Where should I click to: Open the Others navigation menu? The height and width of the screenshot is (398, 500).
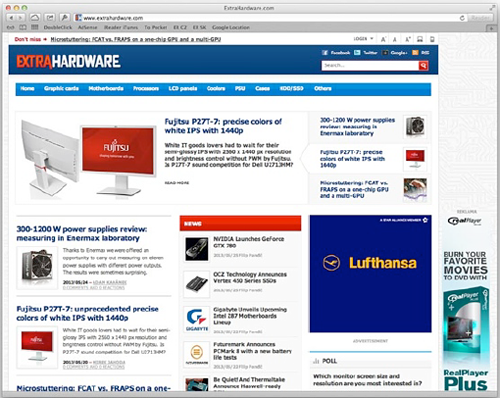(323, 88)
